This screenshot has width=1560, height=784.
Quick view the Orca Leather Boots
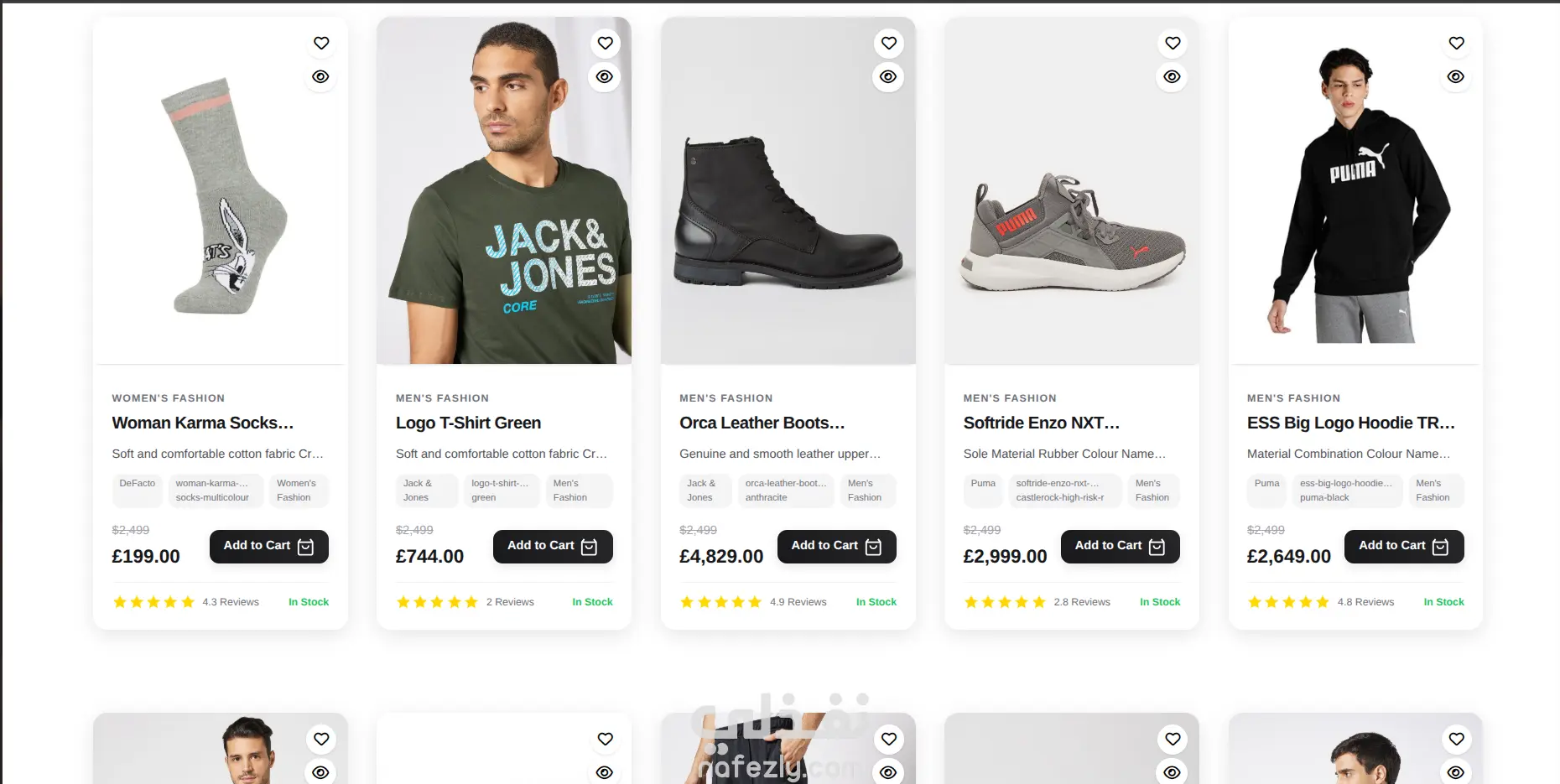(888, 76)
